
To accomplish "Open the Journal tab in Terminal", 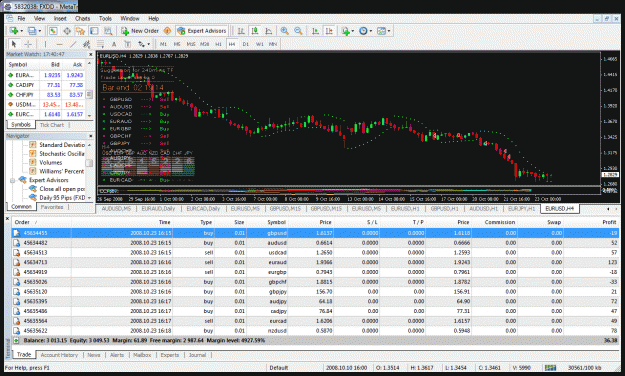I will (x=197, y=355).
